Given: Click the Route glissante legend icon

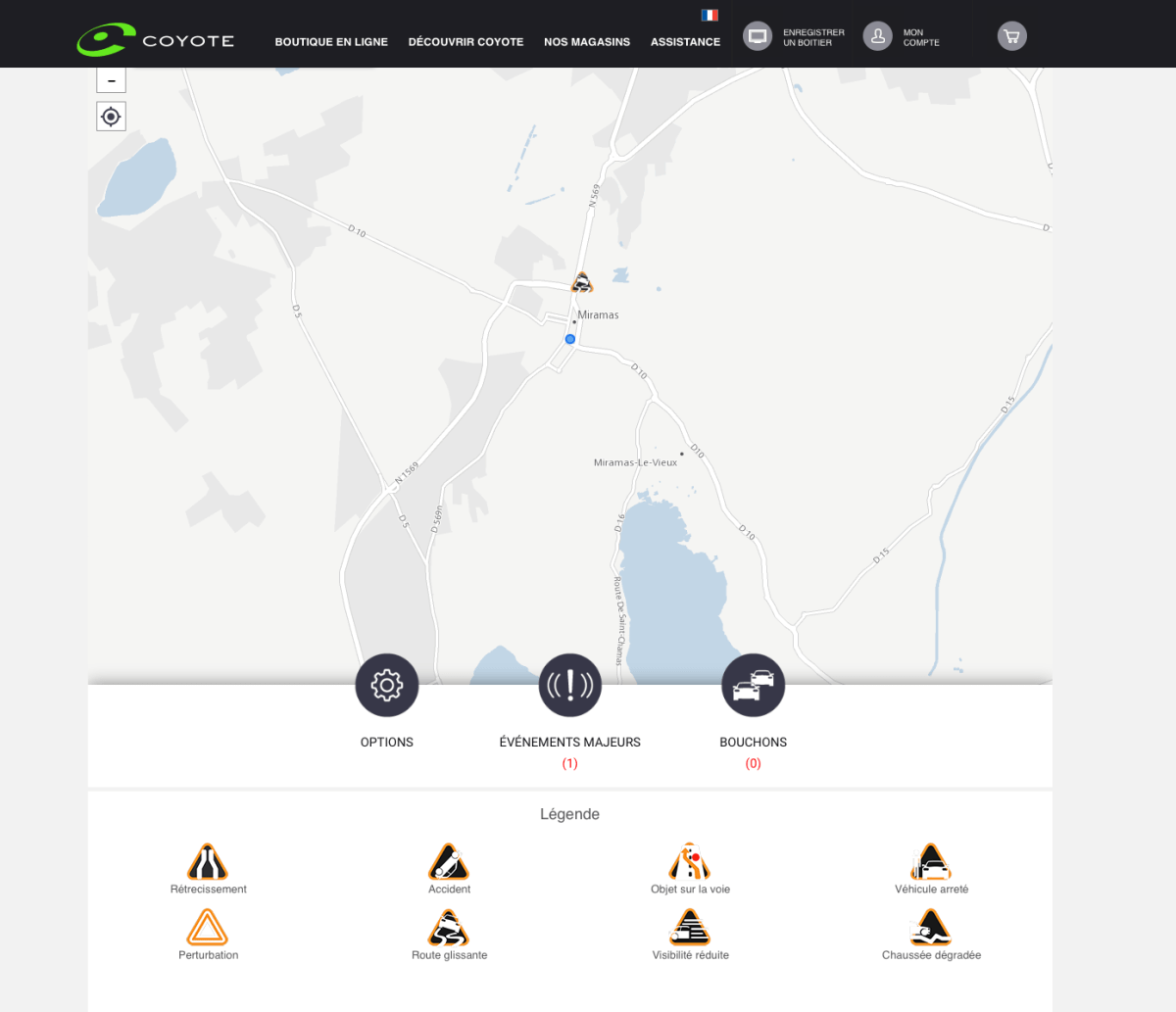Looking at the screenshot, I should [x=449, y=928].
